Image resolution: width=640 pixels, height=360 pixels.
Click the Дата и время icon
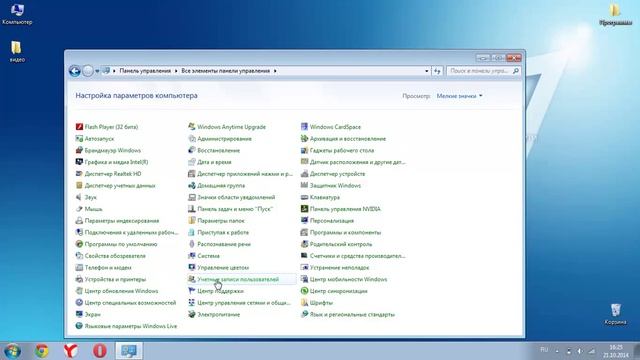click(191, 162)
